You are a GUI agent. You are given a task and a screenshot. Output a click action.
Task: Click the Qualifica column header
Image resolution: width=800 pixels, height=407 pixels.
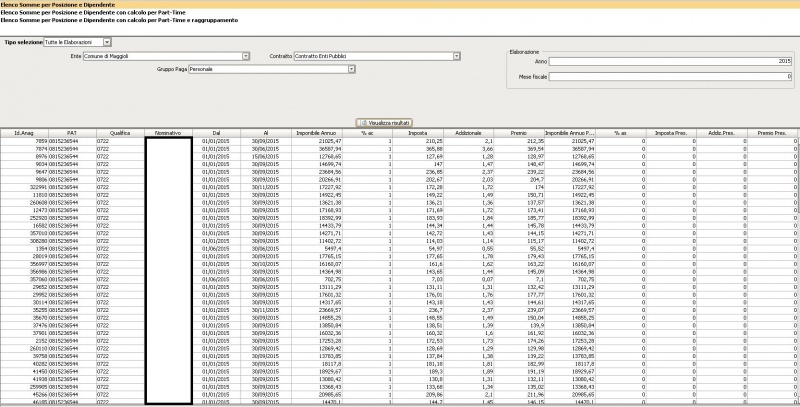coord(120,132)
